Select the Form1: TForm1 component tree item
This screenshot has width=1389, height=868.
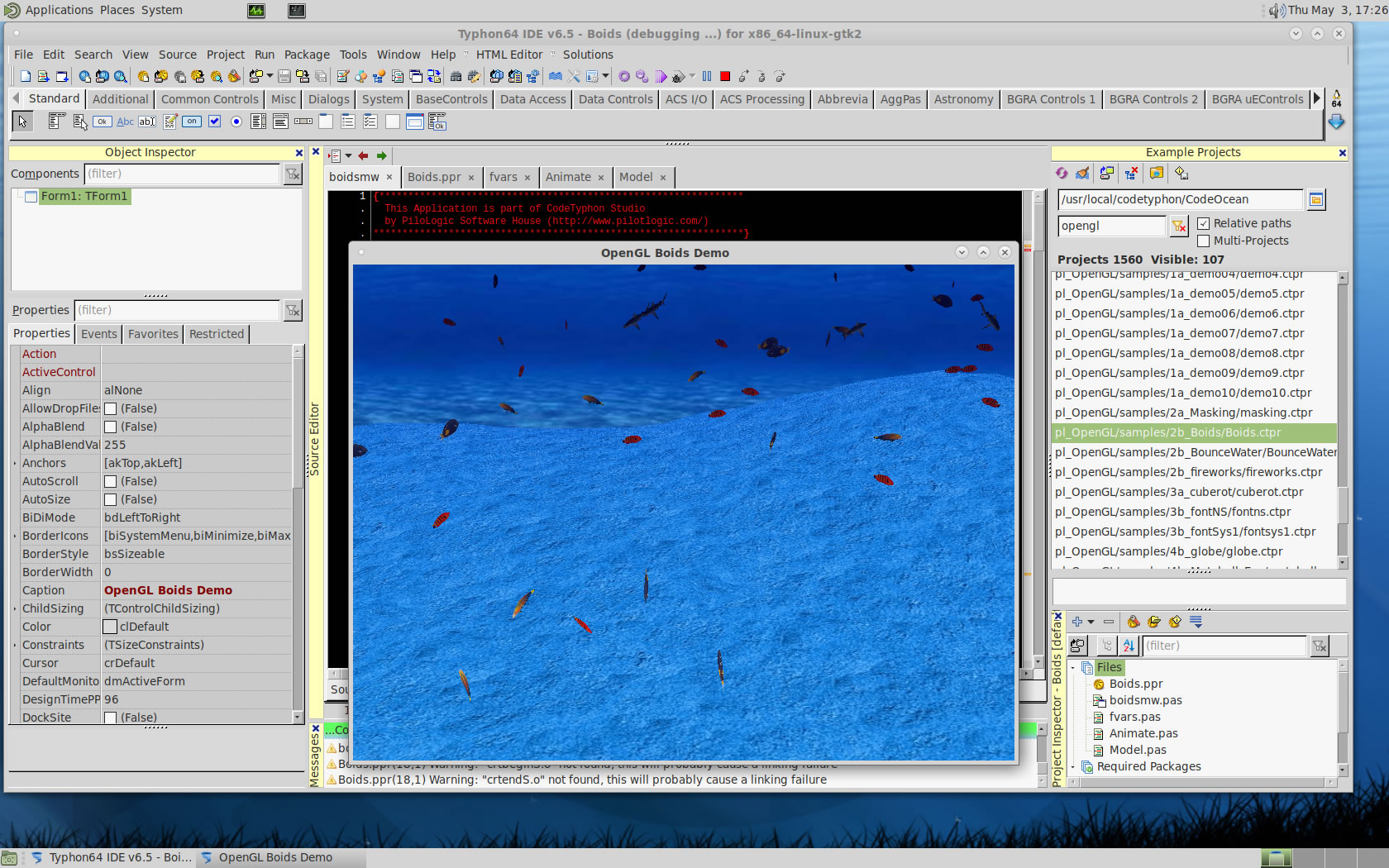(84, 196)
